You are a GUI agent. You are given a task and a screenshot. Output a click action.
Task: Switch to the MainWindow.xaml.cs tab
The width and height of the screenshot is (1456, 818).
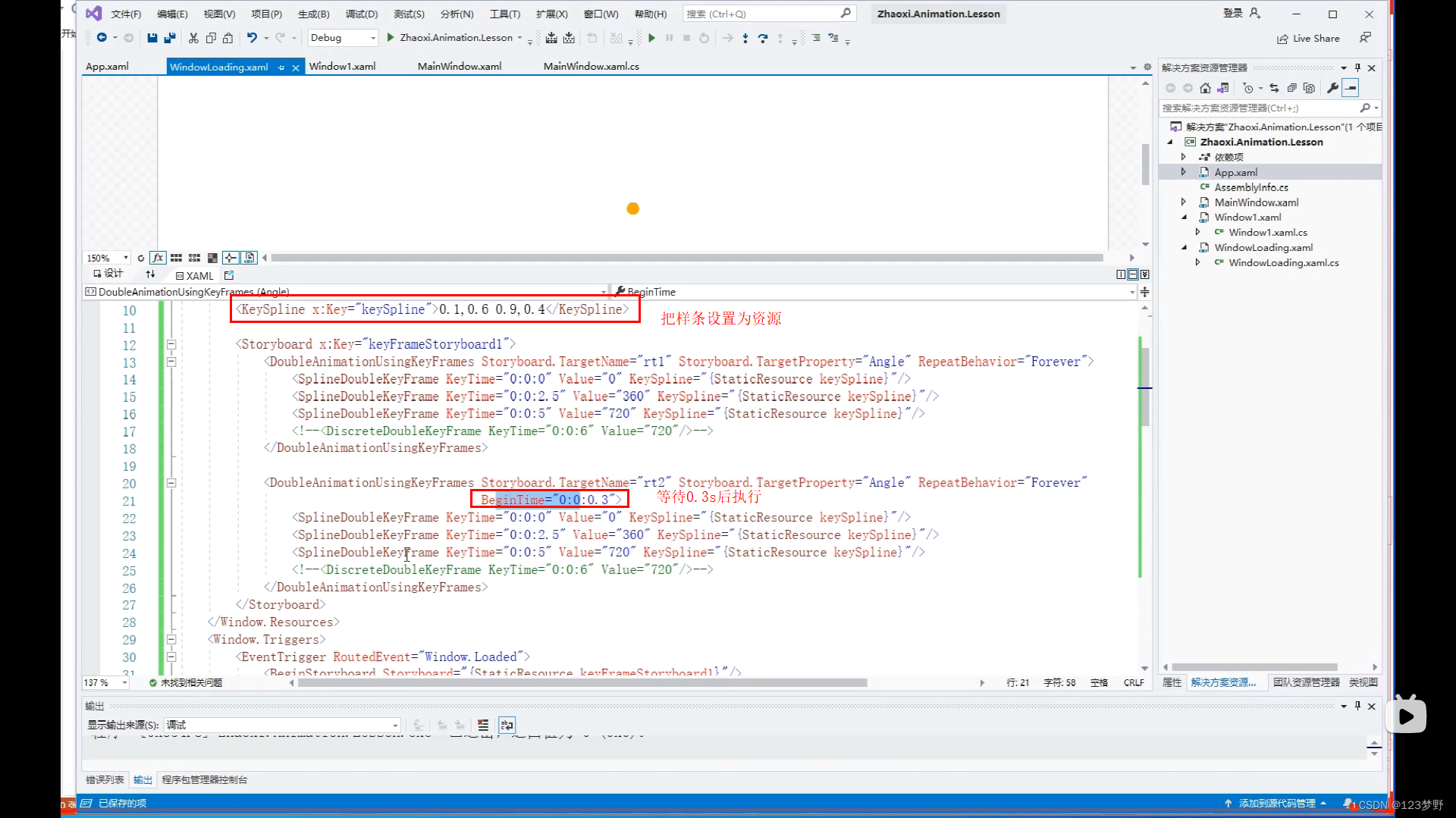591,67
